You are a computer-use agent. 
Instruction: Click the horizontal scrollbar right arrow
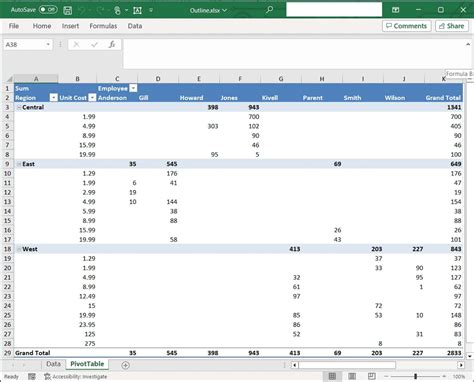pos(461,365)
